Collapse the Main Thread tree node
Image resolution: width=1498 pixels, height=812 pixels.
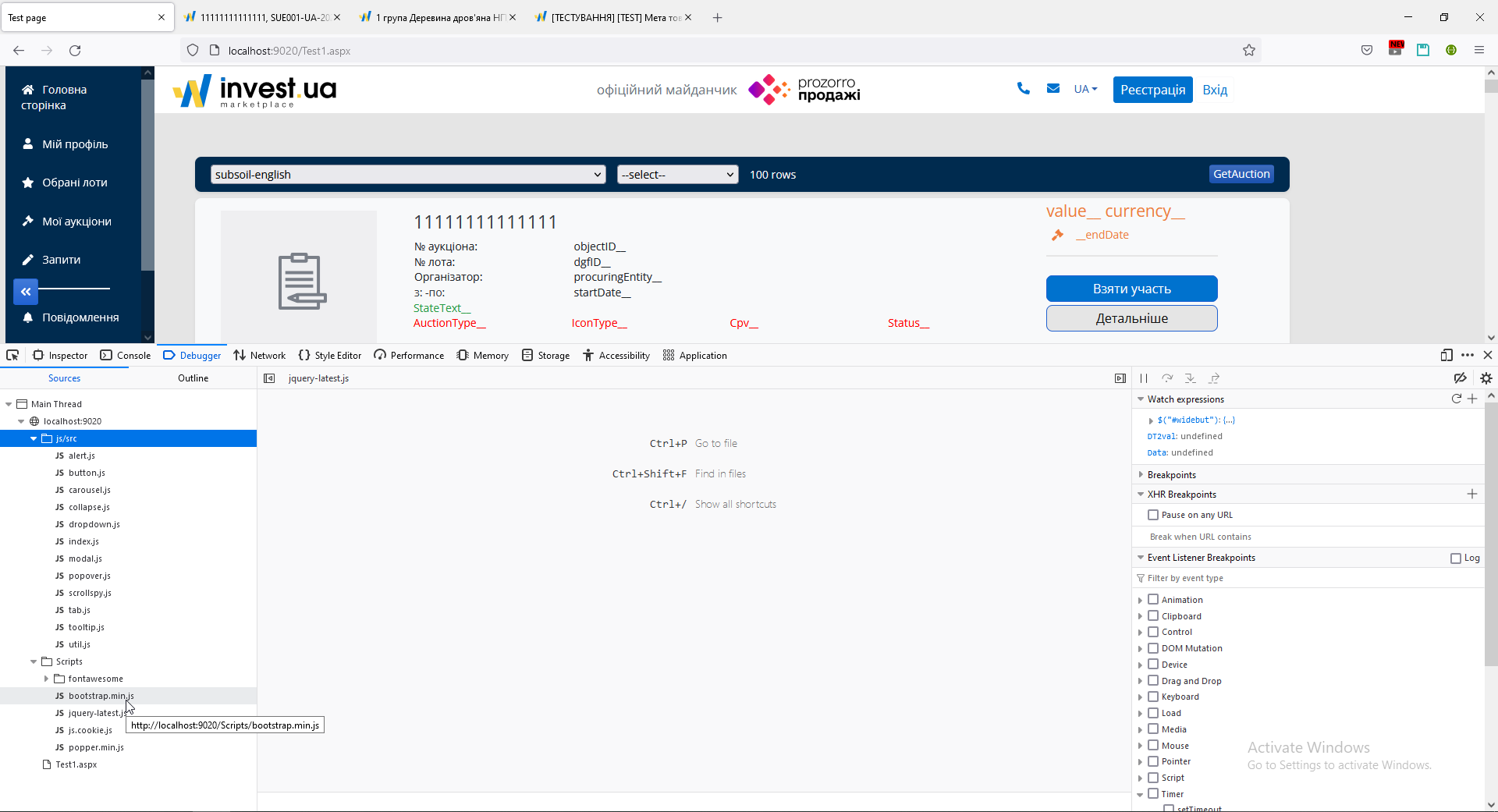pos(9,404)
